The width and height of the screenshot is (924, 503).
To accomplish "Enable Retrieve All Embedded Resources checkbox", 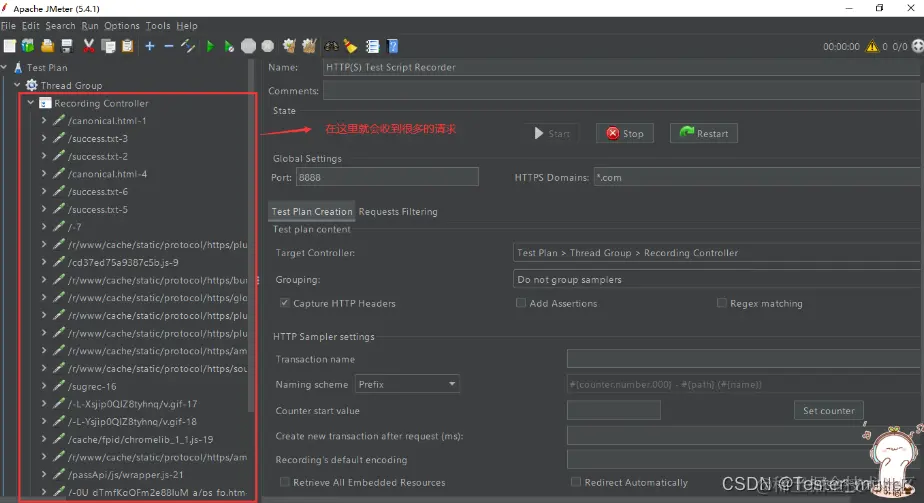I will [285, 482].
